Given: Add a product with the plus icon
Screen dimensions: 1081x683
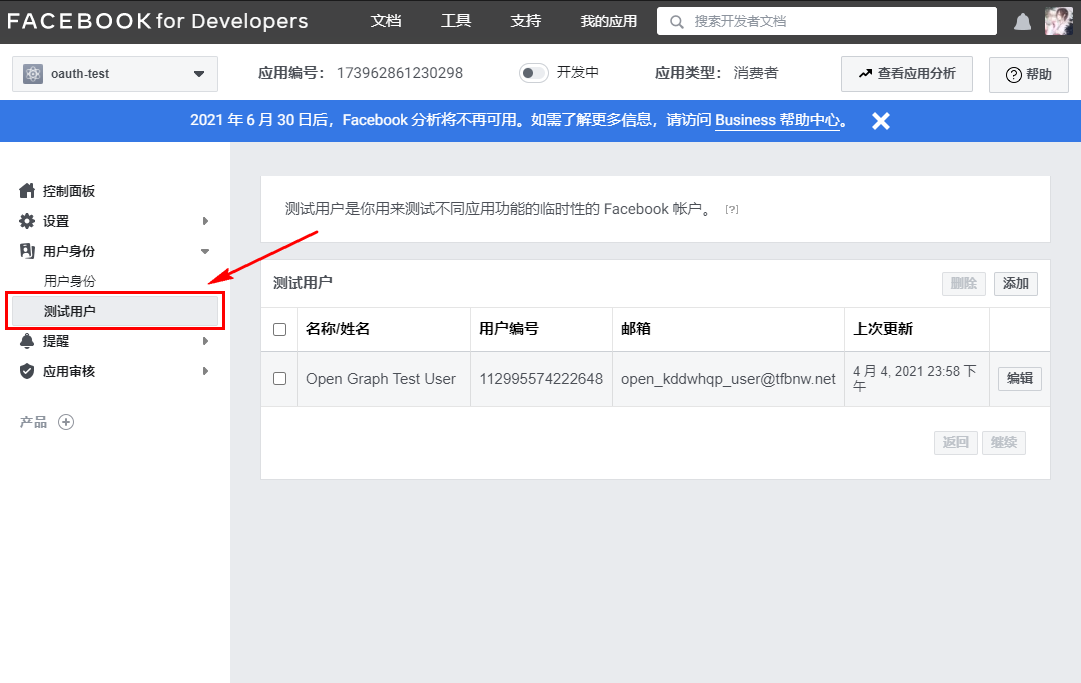Looking at the screenshot, I should click(66, 422).
